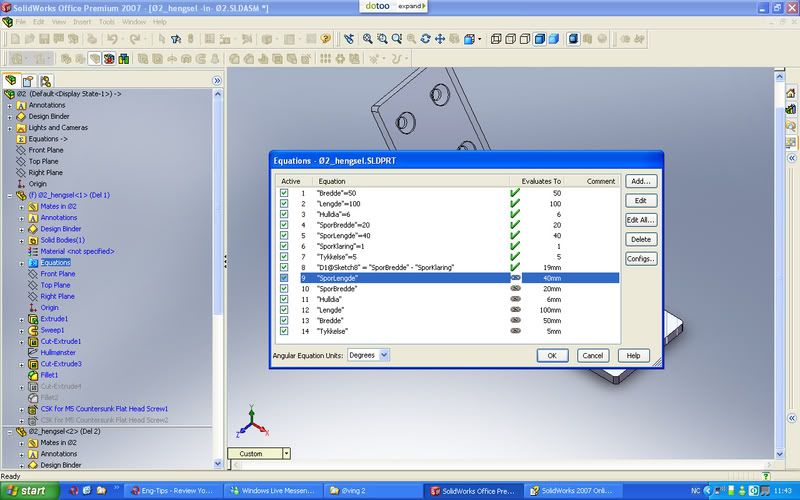Viewport: 800px width, 500px height.
Task: Open the PropertyManager tab icon
Action: [28, 81]
